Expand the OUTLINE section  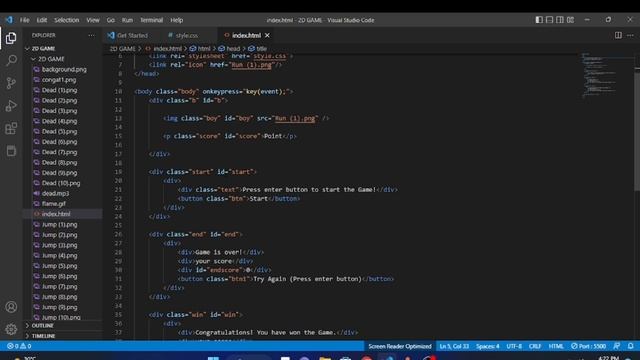pyautogui.click(x=42, y=326)
